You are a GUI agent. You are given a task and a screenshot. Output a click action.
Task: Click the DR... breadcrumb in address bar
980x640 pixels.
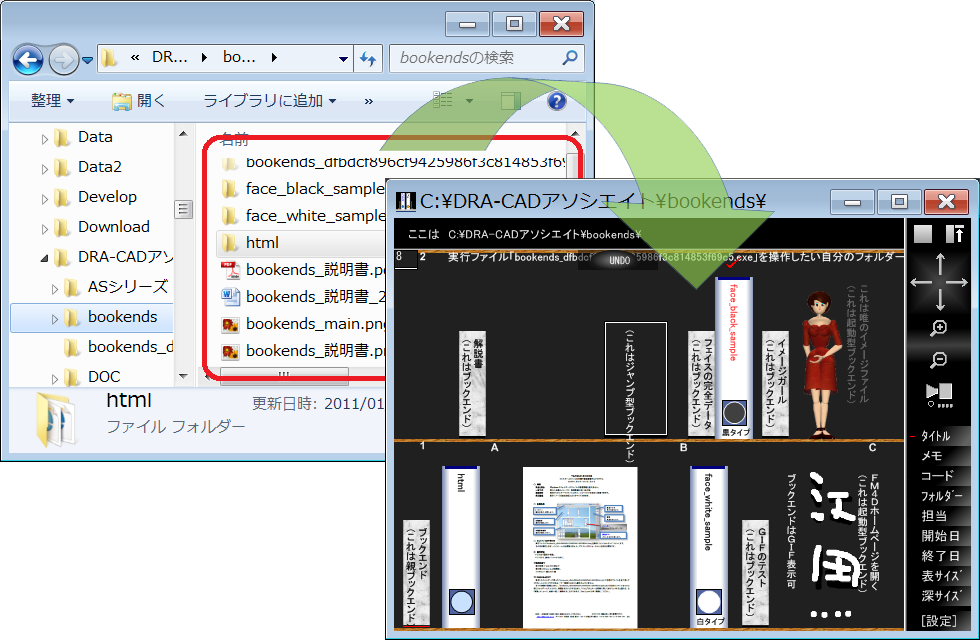(x=169, y=58)
